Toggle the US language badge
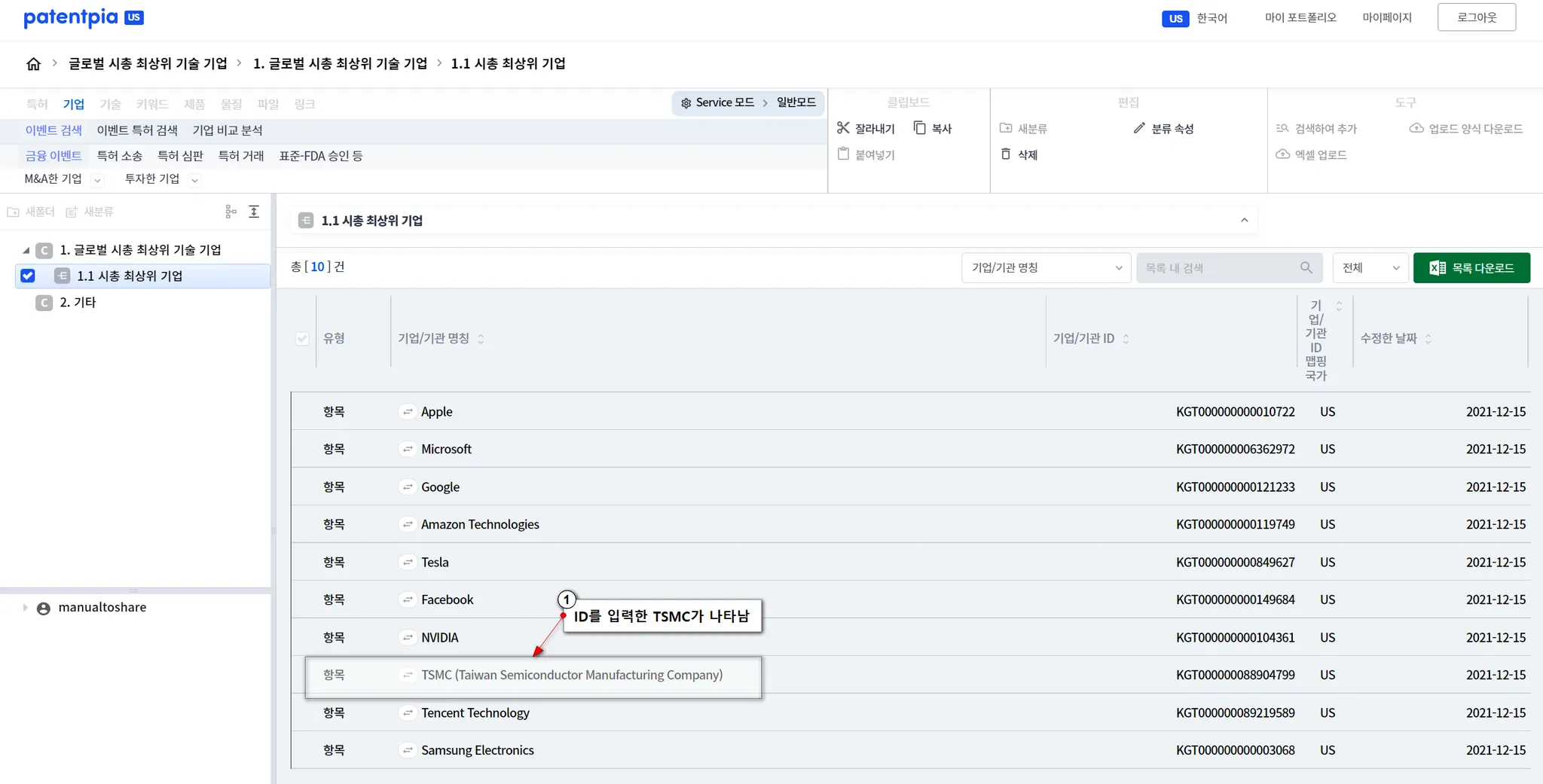 coord(1175,18)
